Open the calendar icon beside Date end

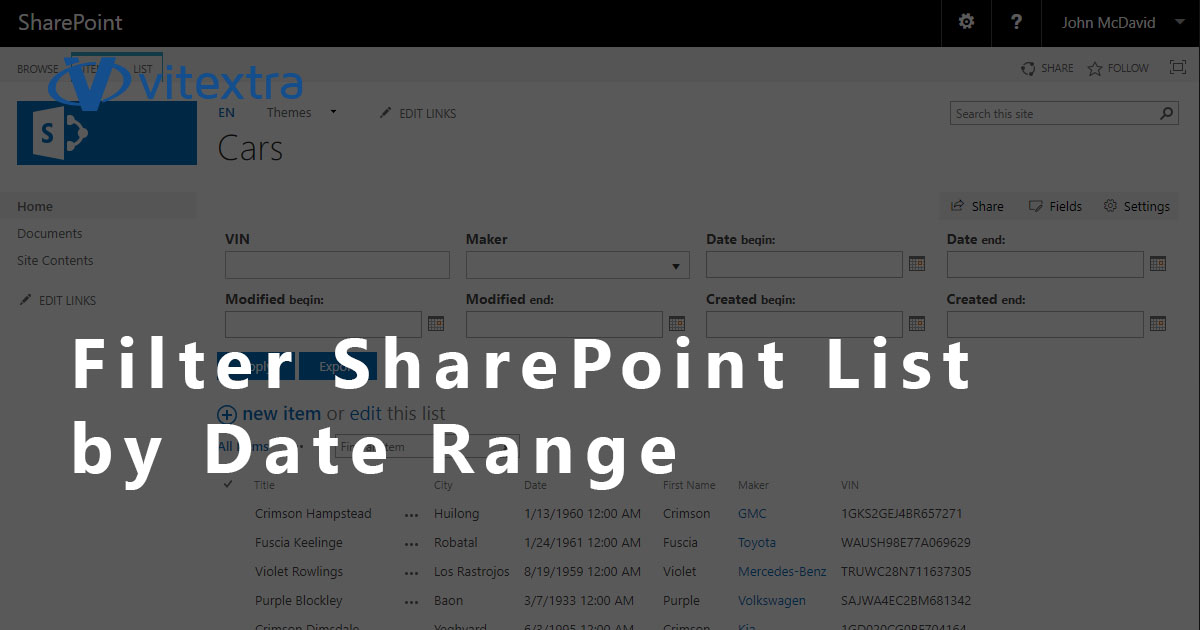pos(1158,264)
